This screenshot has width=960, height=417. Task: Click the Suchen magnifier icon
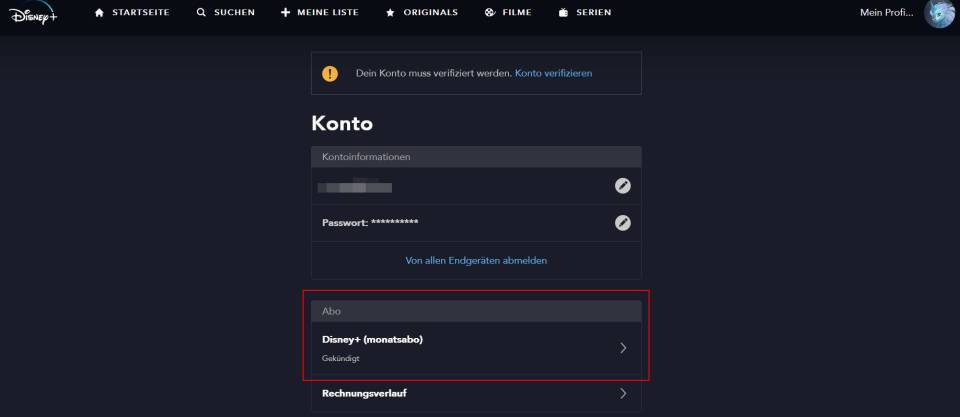201,13
